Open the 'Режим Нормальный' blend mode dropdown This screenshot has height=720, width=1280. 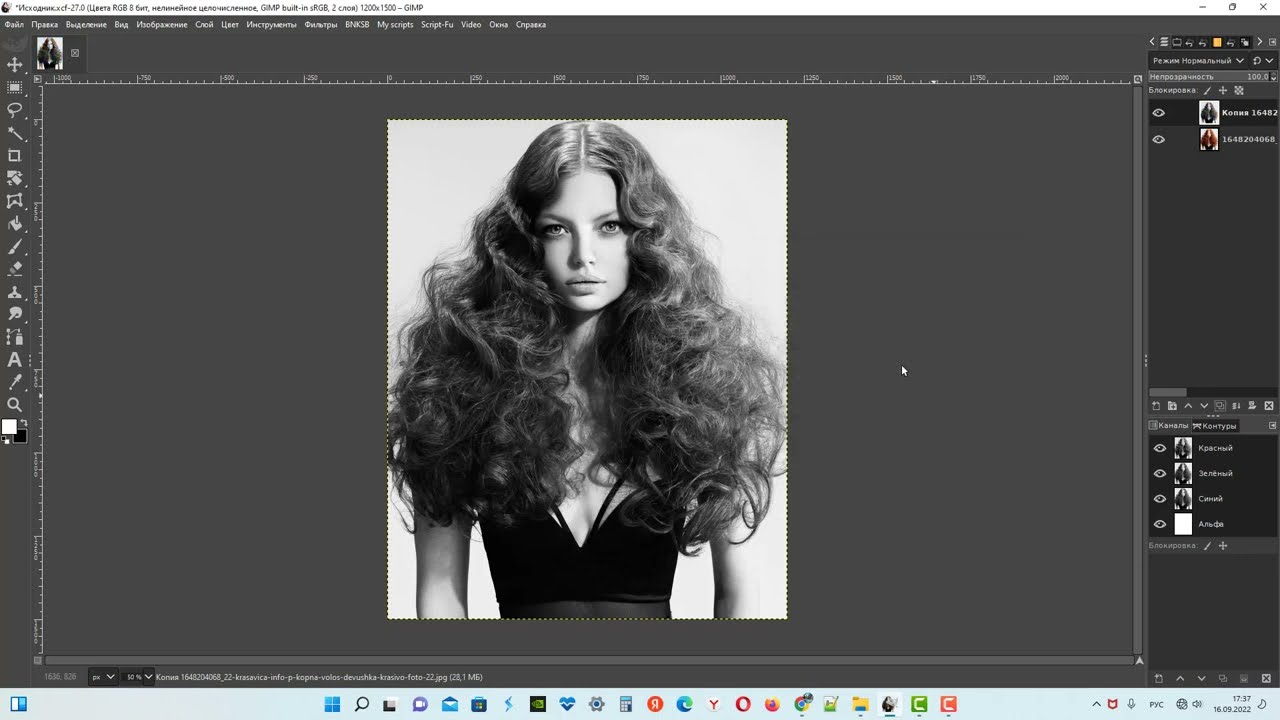pyautogui.click(x=1198, y=61)
